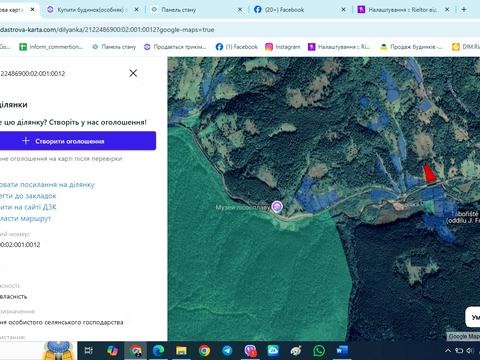Launch Microsoft Copilot from the taskbar
The width and height of the screenshot is (480, 360).
click(112, 351)
